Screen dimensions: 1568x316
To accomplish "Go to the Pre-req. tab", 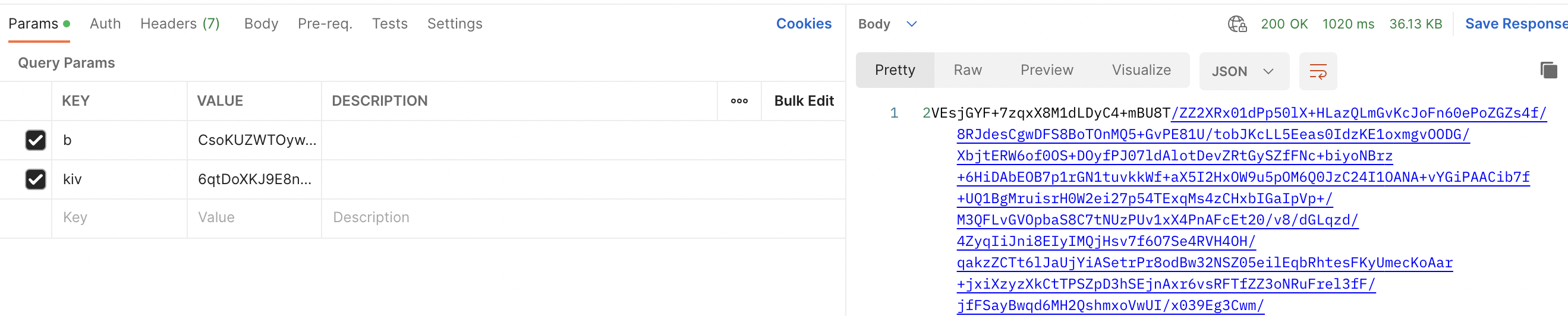I will click(325, 24).
